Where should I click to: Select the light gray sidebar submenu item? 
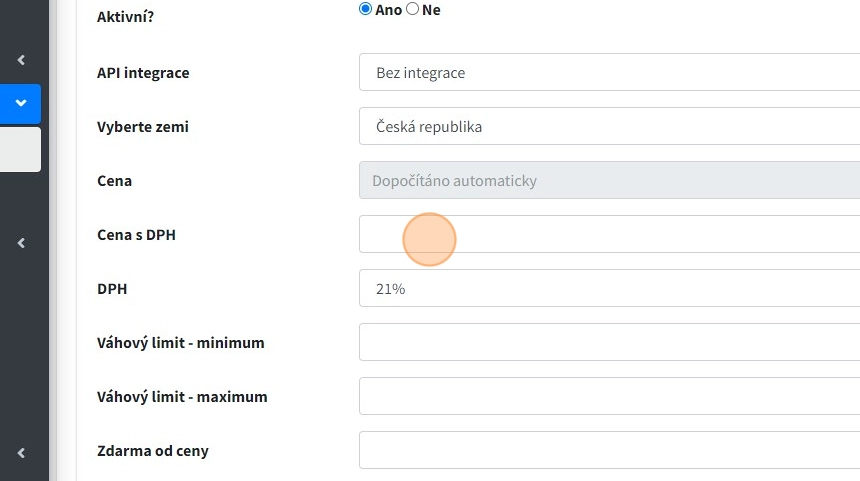click(20, 149)
